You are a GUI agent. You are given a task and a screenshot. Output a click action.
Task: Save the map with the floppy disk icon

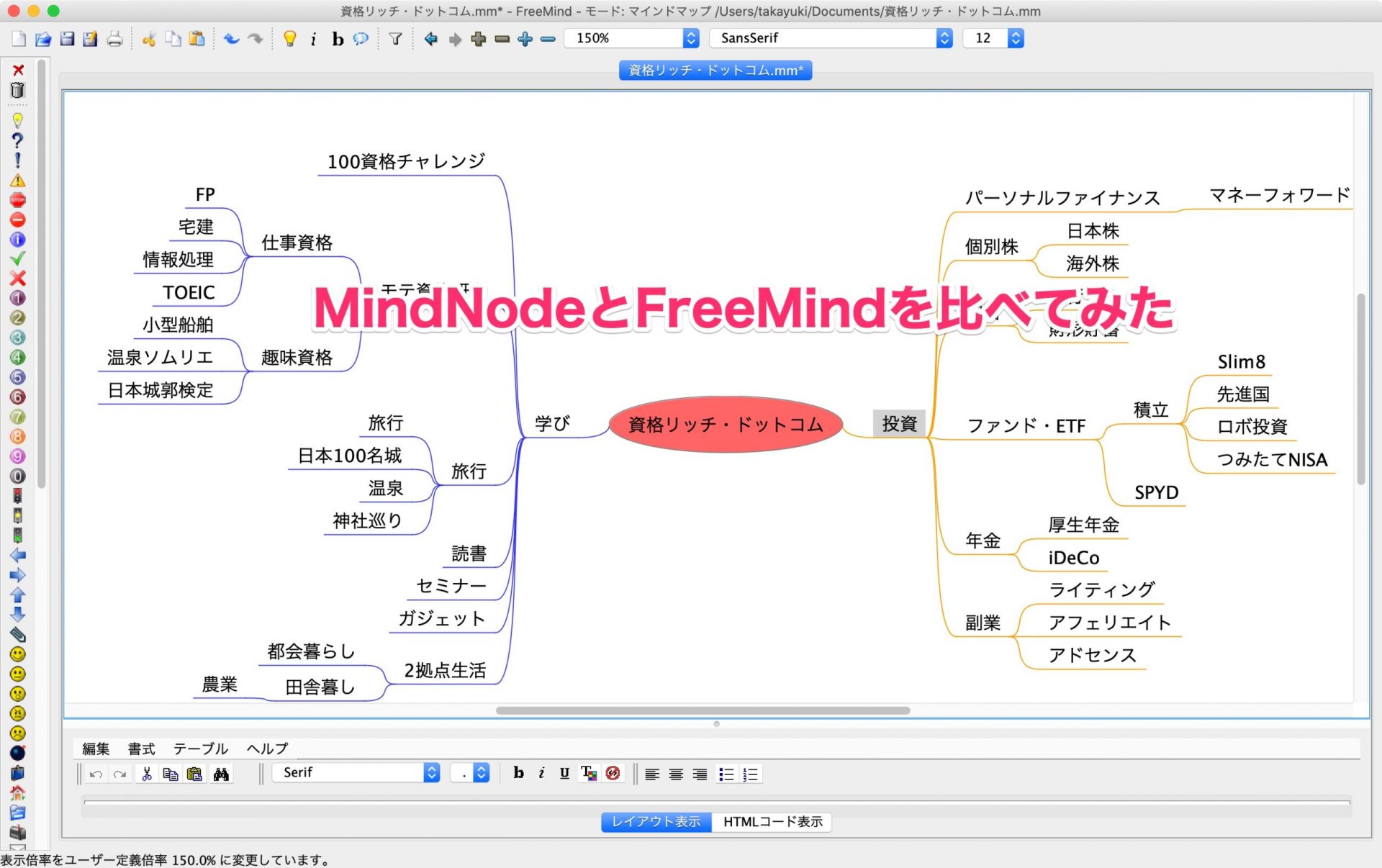point(67,39)
